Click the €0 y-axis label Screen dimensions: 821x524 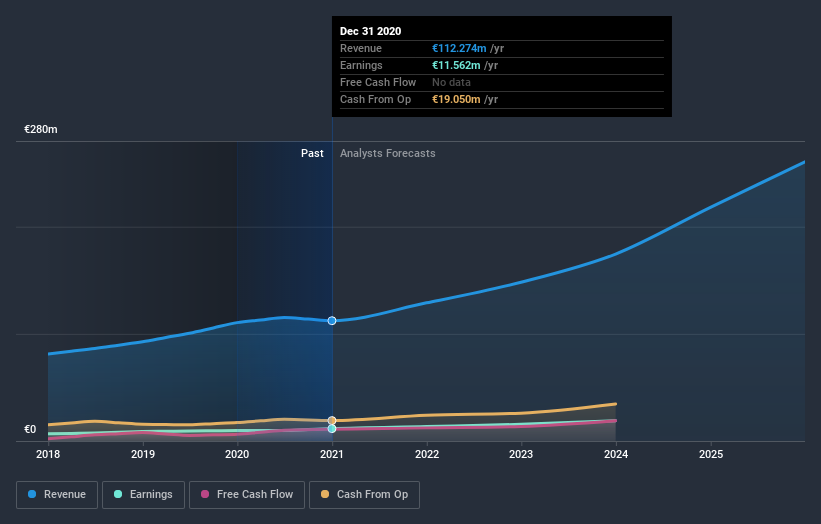(x=30, y=429)
